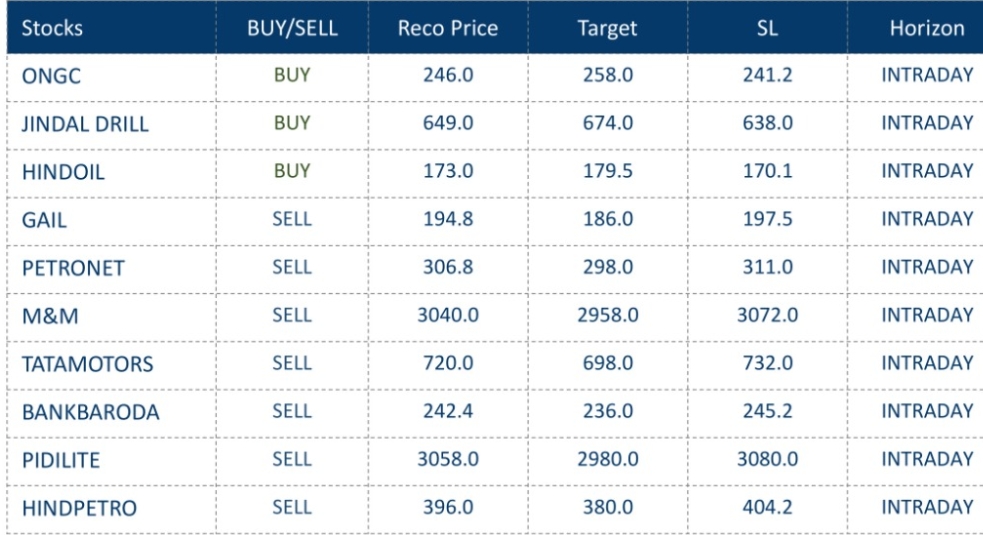Click the TATAMOTORS stock name

click(x=86, y=364)
